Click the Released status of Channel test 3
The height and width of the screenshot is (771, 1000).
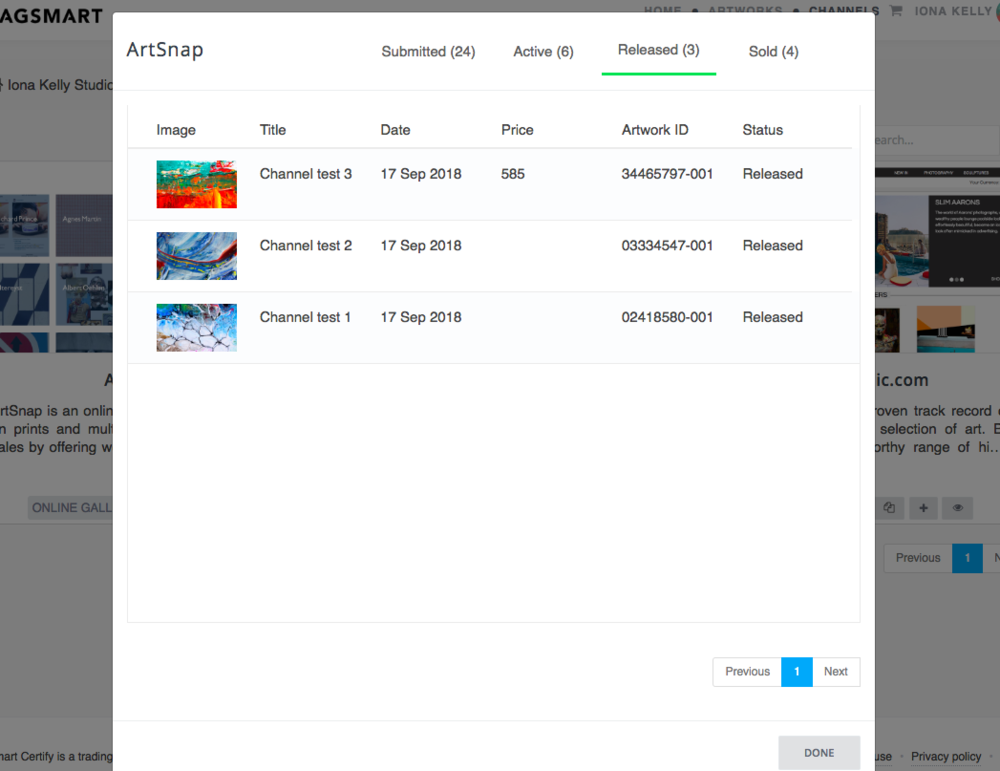[772, 174]
